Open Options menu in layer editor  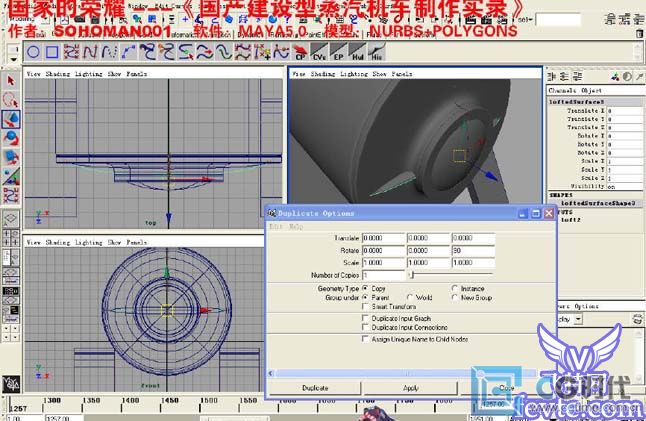[x=586, y=306]
